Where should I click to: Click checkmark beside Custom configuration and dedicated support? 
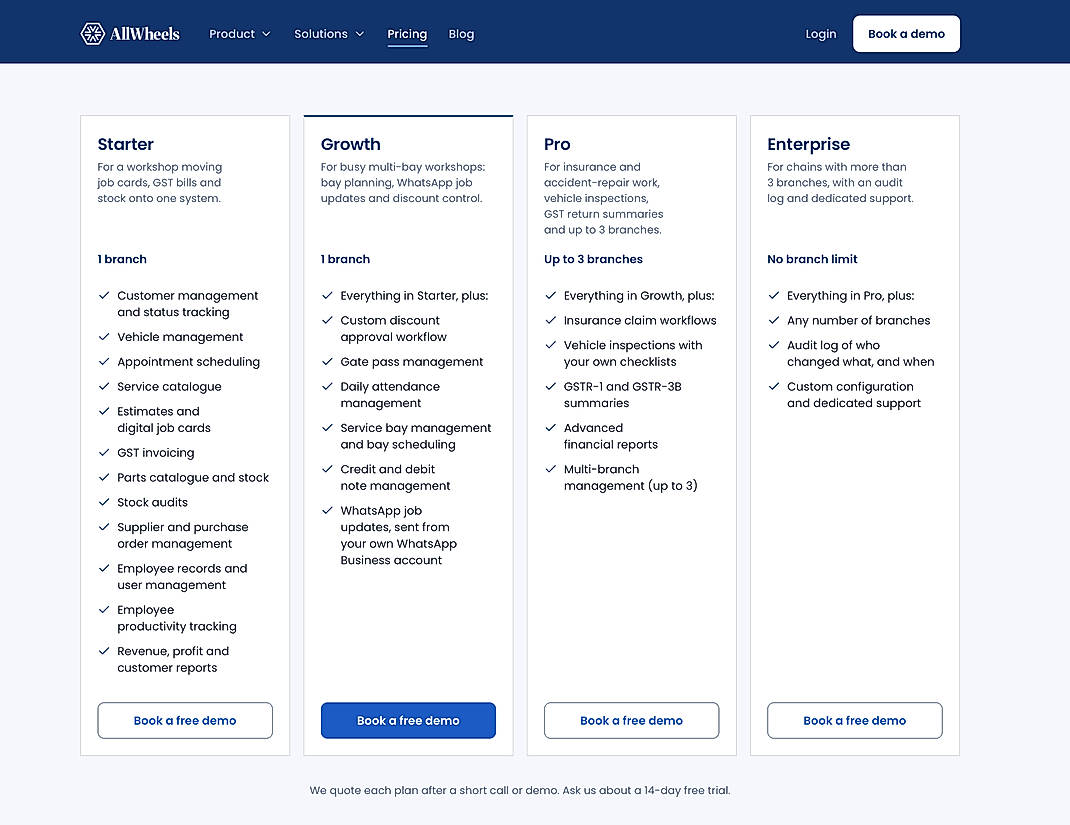[x=773, y=386]
